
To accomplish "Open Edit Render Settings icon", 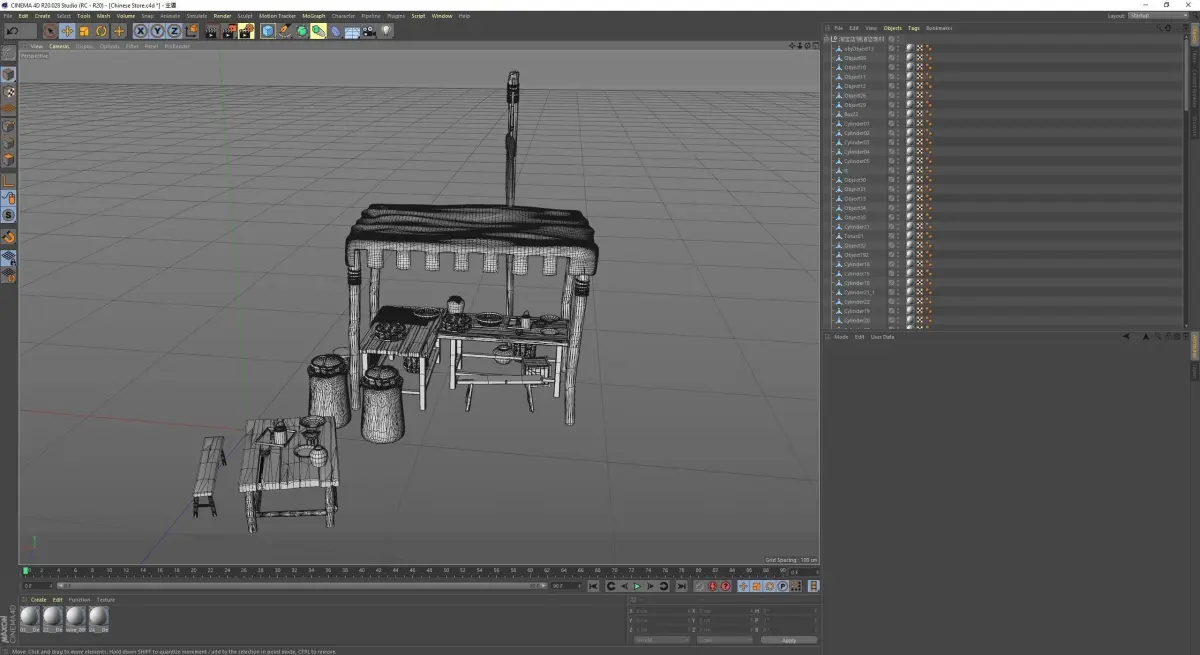I will [246, 31].
